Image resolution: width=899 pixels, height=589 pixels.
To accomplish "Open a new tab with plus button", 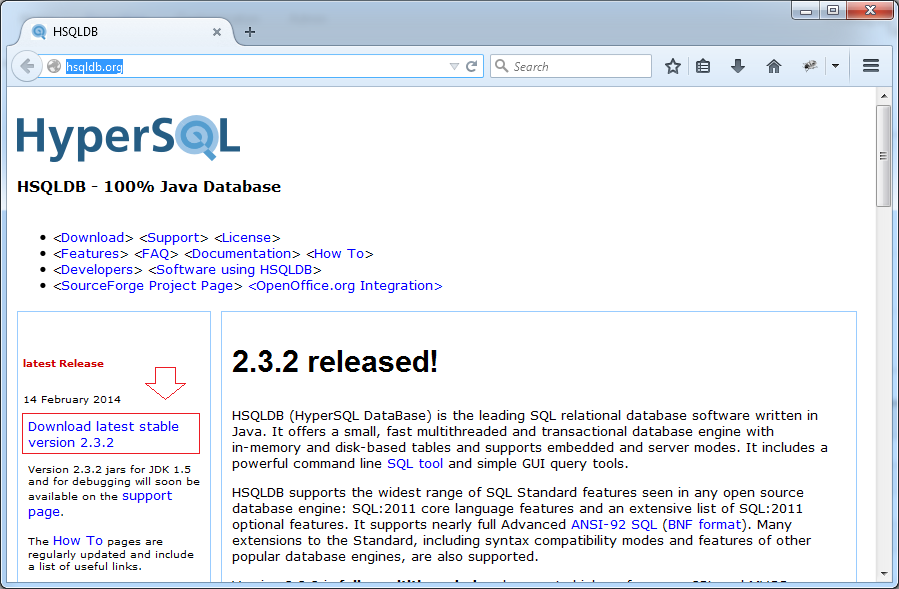I will 250,32.
